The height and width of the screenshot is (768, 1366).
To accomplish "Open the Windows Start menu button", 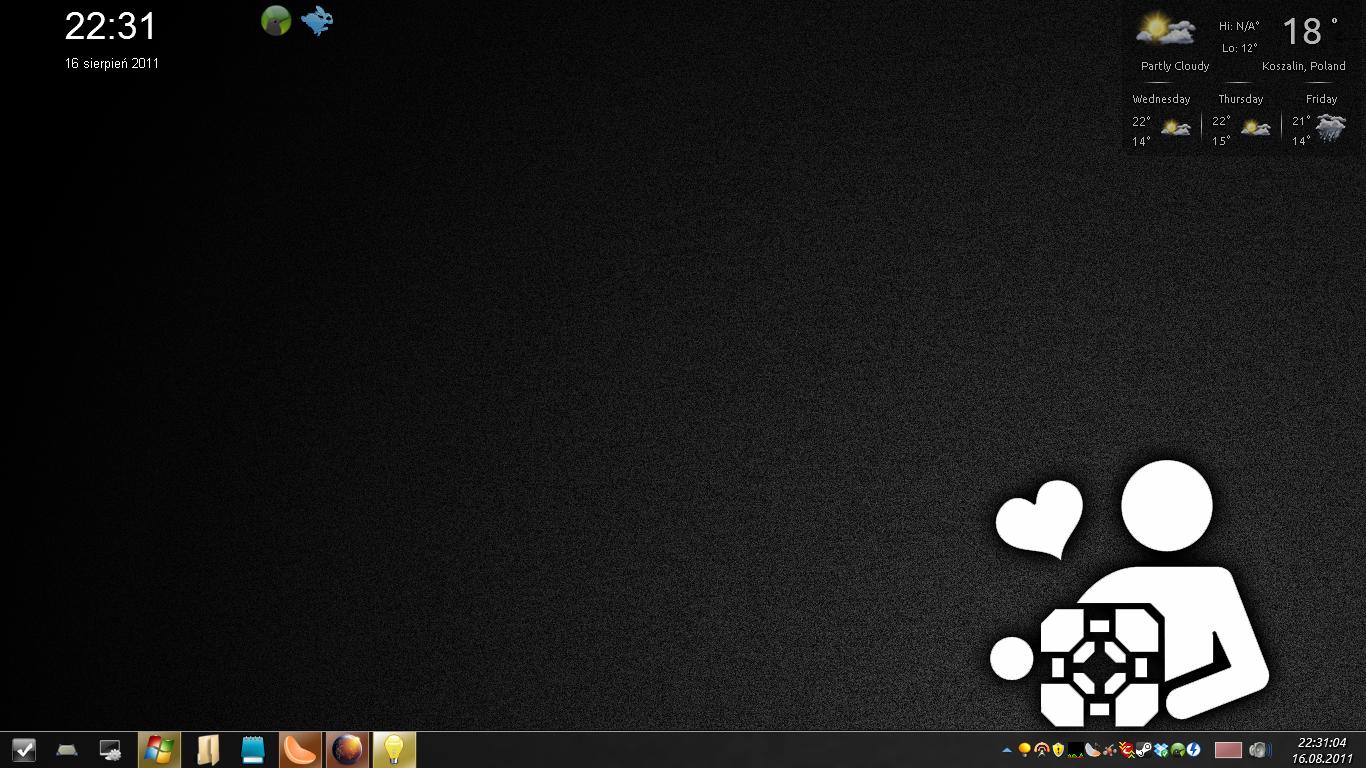I will tap(158, 750).
